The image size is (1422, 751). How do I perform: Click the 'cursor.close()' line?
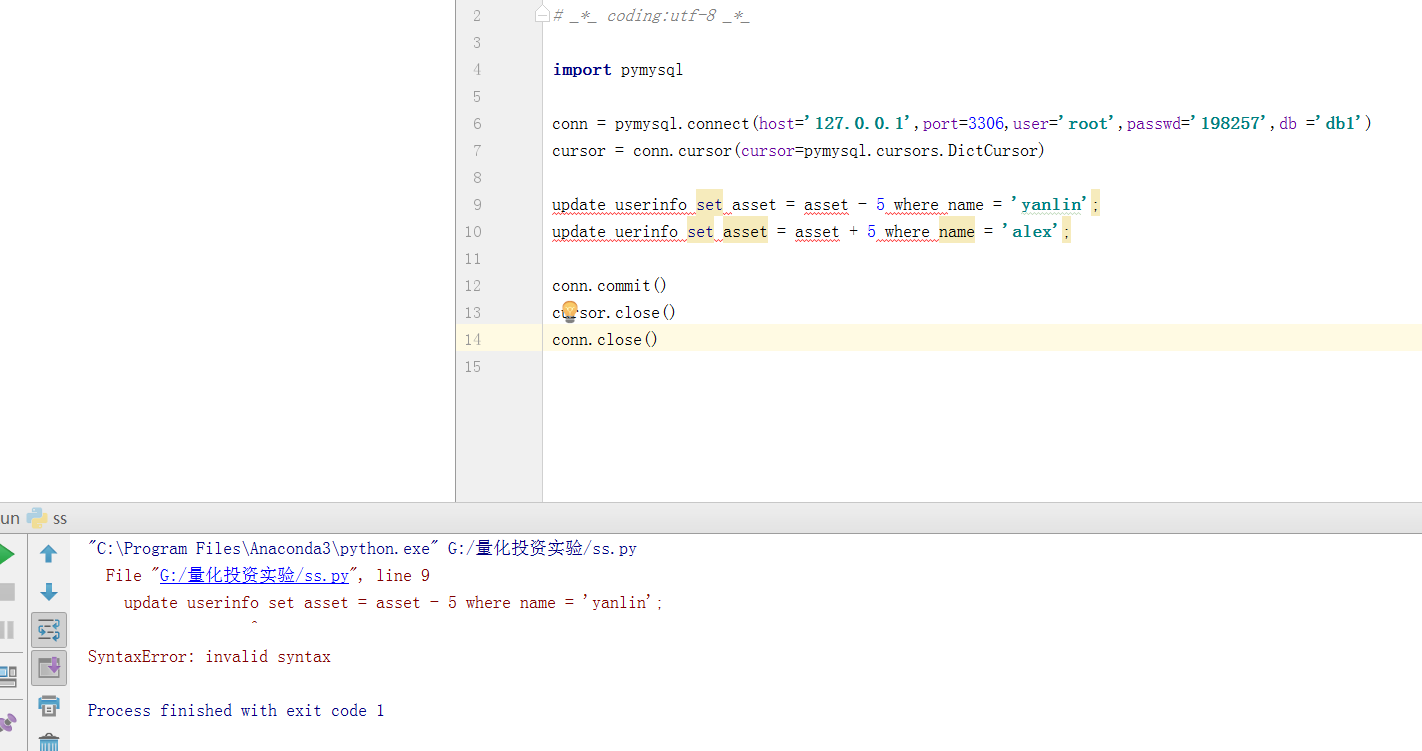pyautogui.click(x=614, y=313)
